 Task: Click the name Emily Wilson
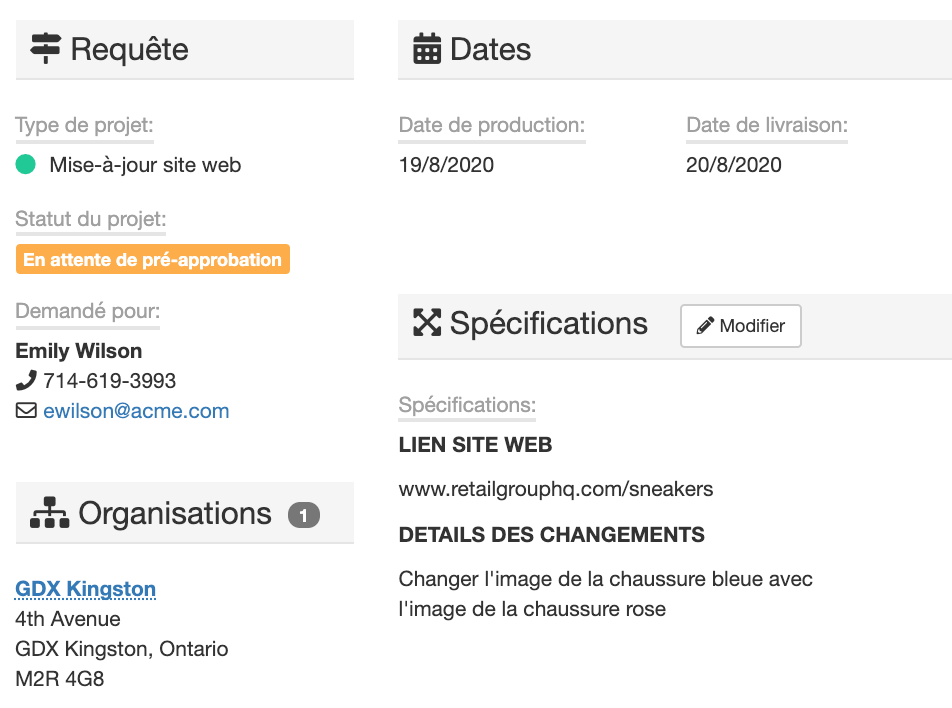79,351
